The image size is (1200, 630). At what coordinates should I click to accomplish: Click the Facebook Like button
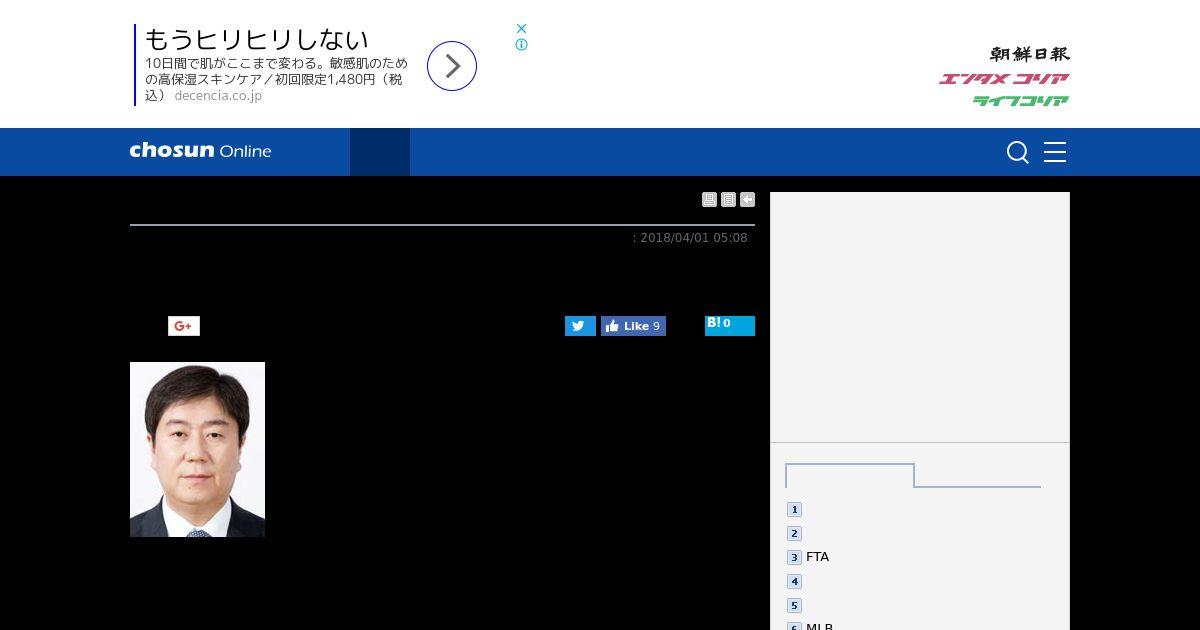633,326
